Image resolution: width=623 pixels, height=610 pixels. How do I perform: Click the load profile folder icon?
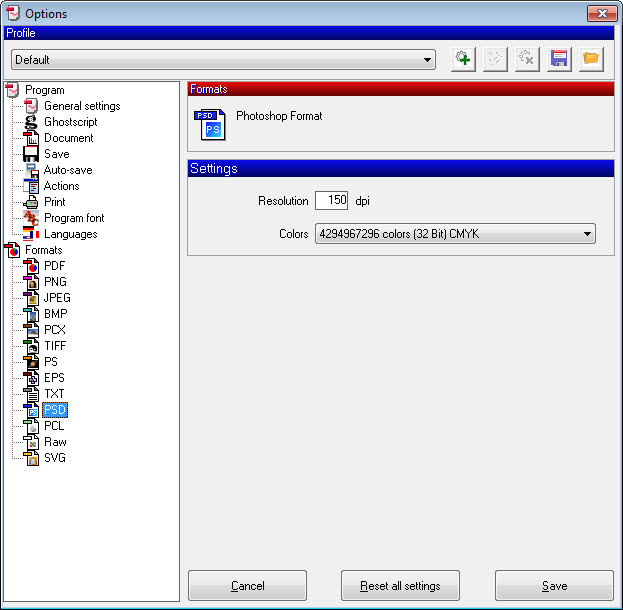coord(591,60)
